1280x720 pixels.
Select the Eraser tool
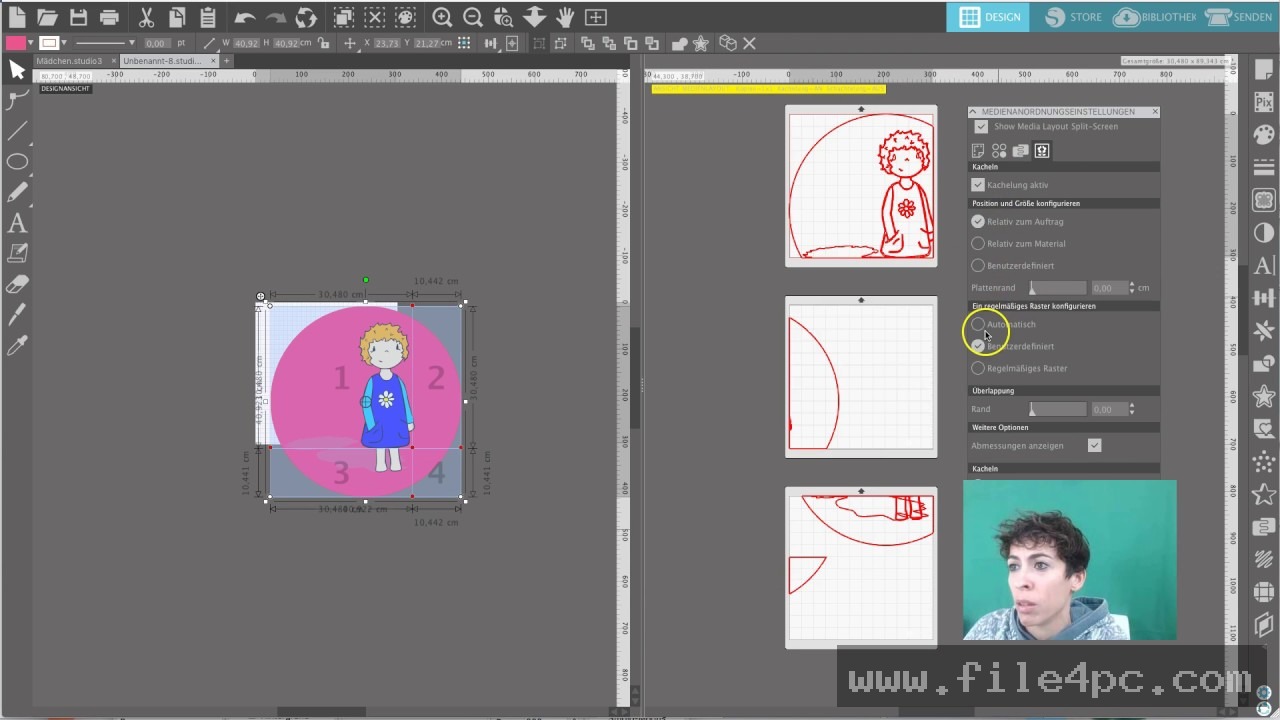coord(17,284)
